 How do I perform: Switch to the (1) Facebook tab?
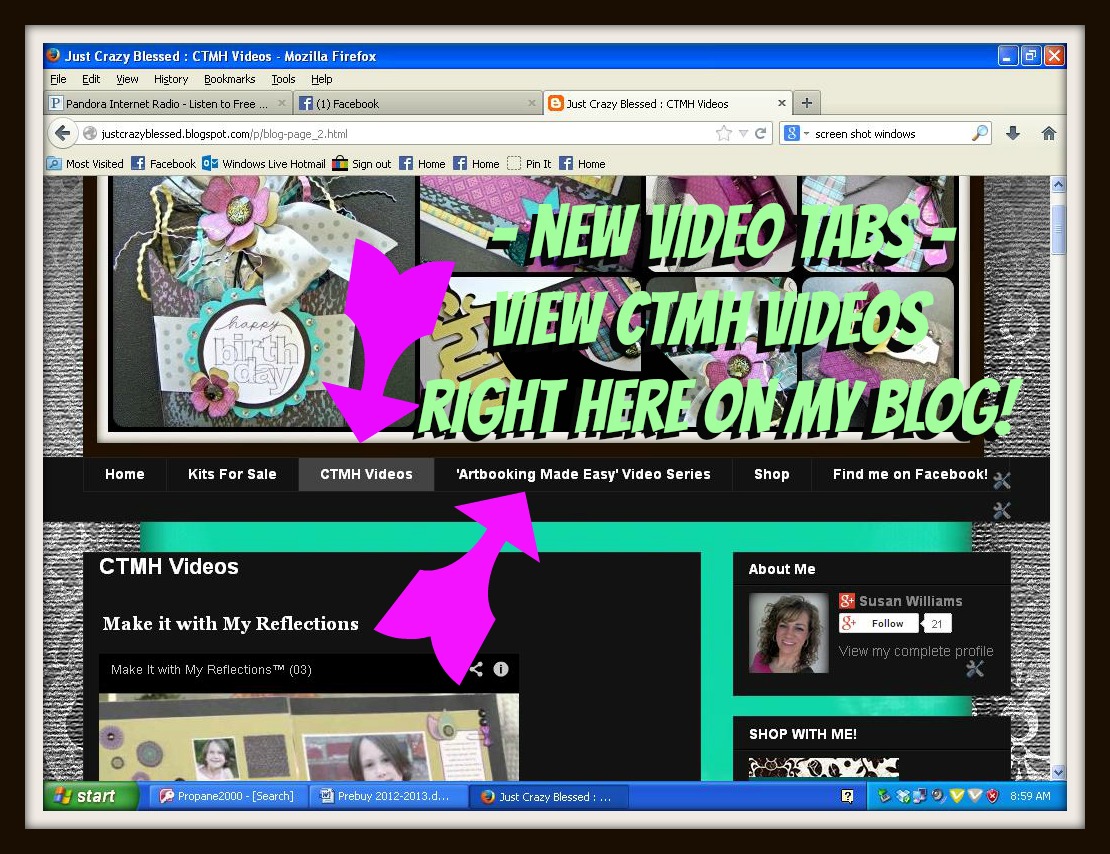[x=417, y=103]
